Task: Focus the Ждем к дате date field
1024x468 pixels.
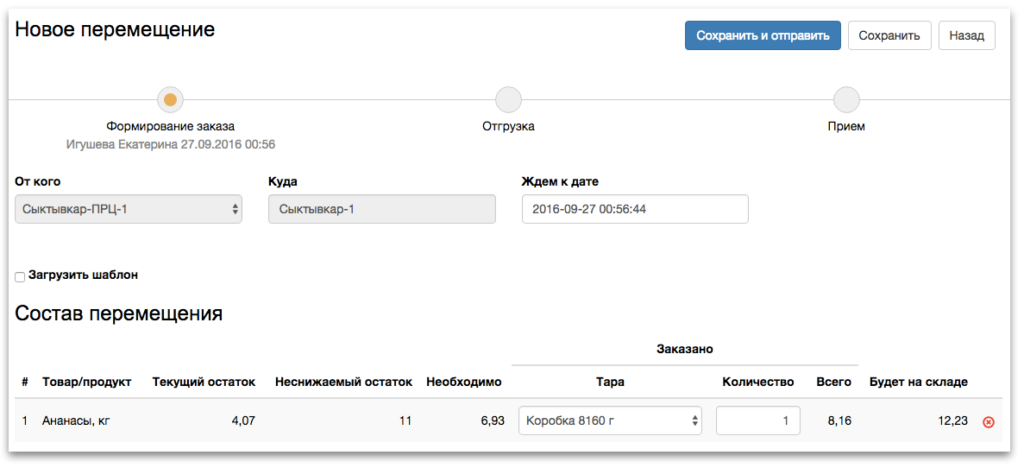Action: pyautogui.click(x=635, y=210)
